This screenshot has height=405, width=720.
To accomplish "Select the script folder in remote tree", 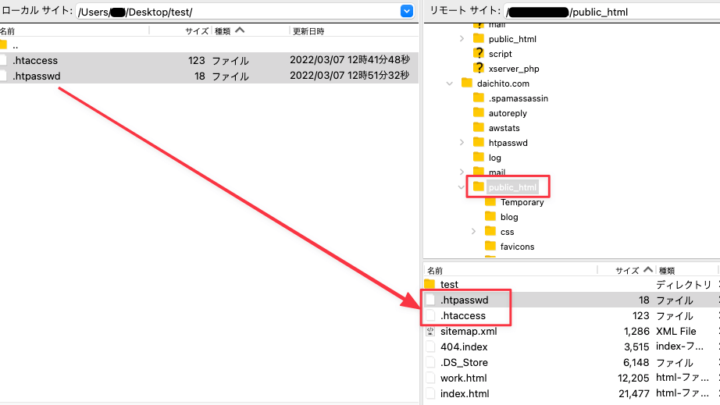I will (x=500, y=54).
